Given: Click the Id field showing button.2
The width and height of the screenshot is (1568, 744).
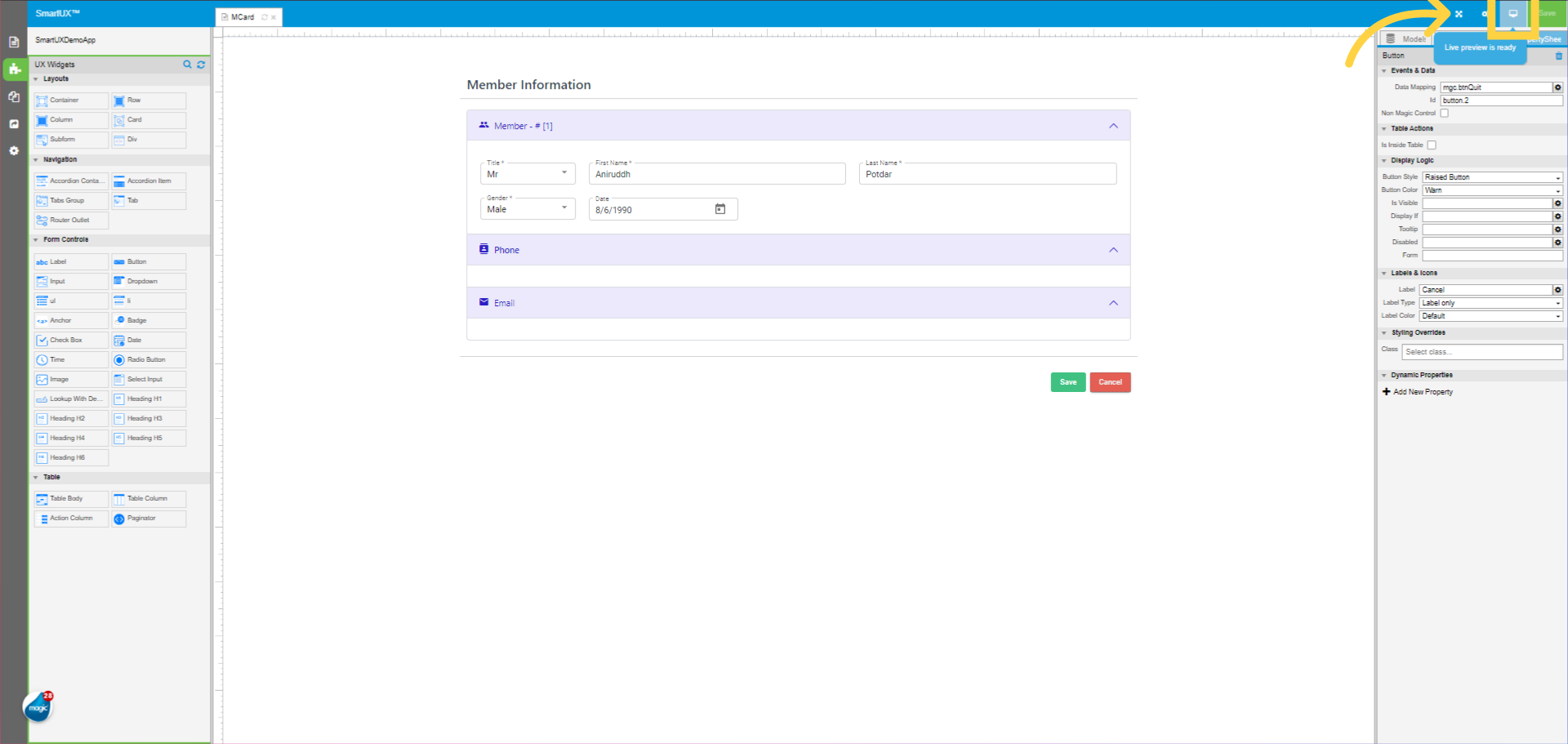Looking at the screenshot, I should tap(1502, 100).
